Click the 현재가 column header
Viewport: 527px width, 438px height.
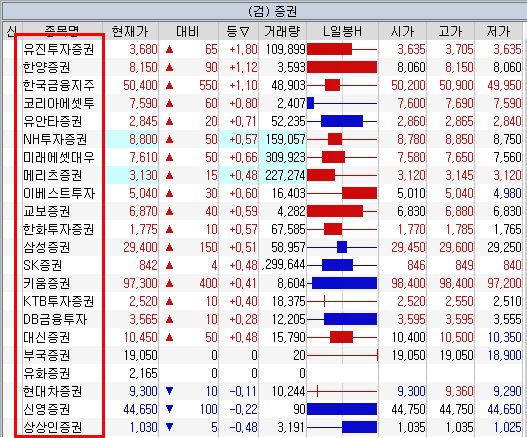pyautogui.click(x=130, y=32)
